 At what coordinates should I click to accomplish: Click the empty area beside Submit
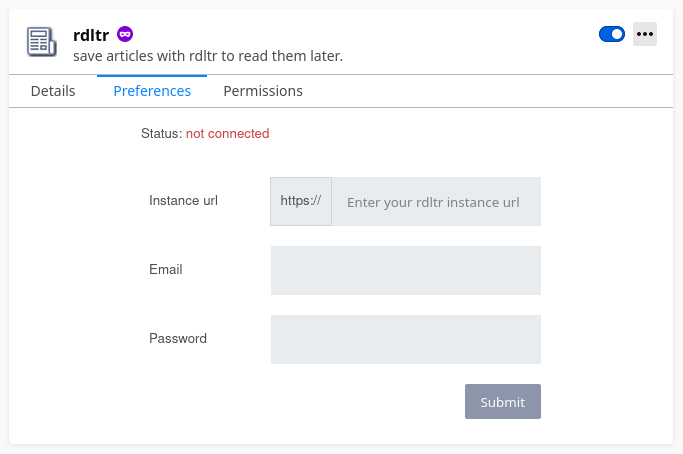(305, 402)
